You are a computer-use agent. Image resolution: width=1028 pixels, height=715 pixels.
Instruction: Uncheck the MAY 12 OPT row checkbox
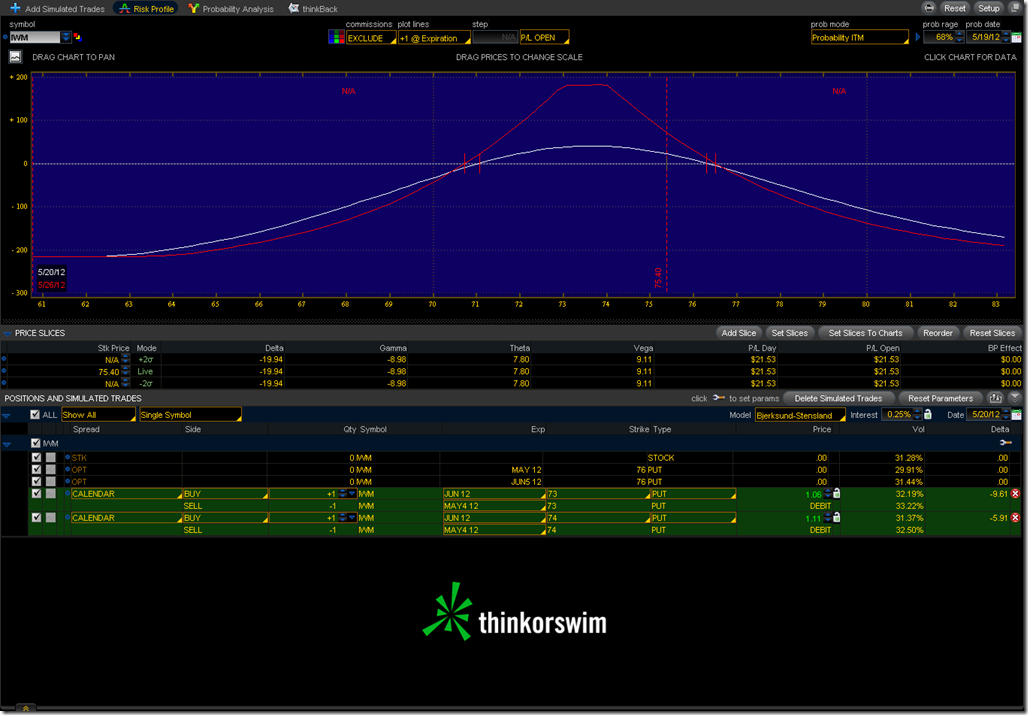click(36, 469)
